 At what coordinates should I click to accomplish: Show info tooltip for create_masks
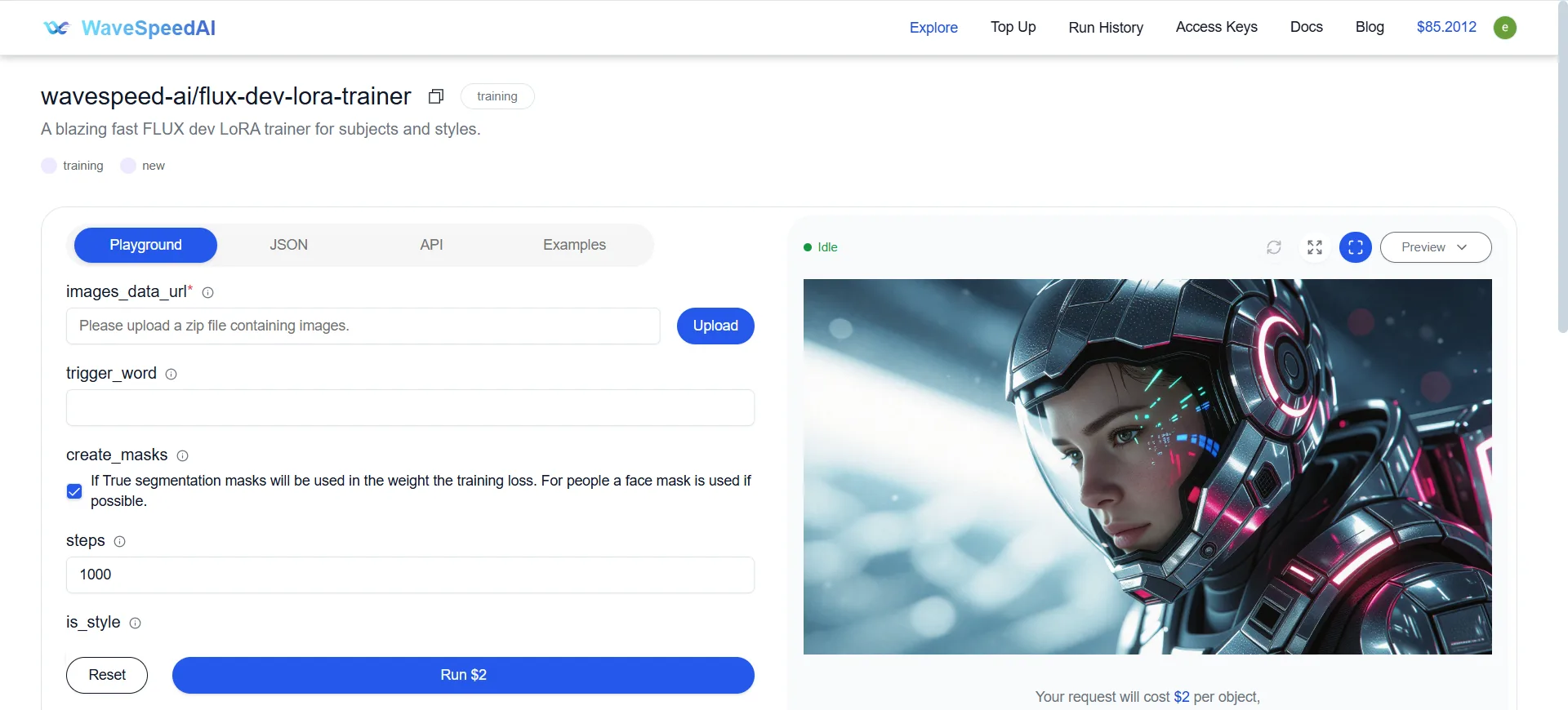183,455
